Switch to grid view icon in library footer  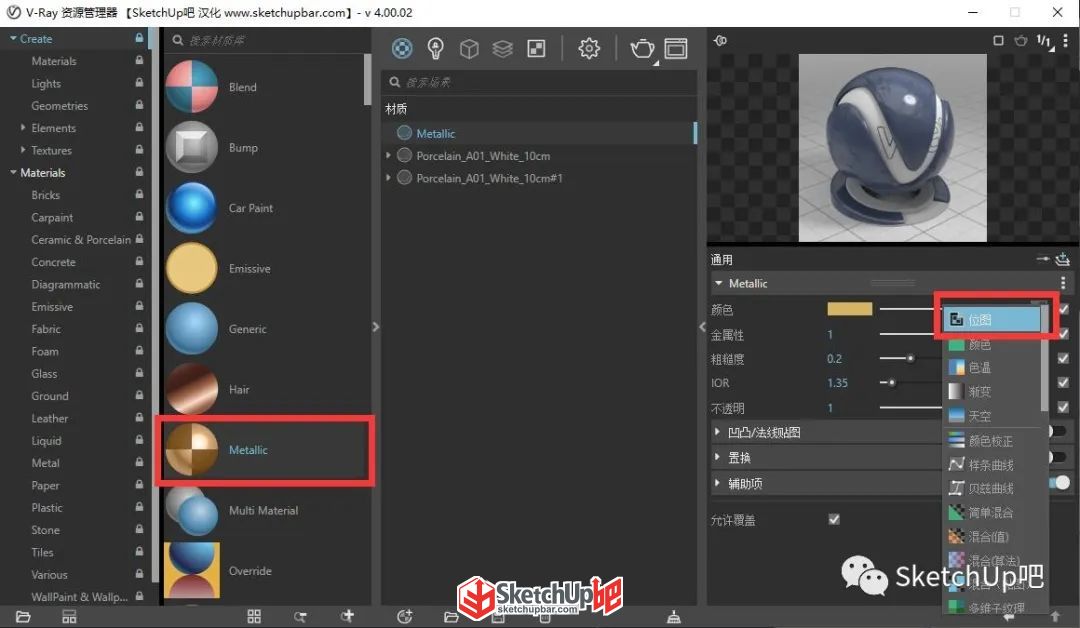click(254, 616)
